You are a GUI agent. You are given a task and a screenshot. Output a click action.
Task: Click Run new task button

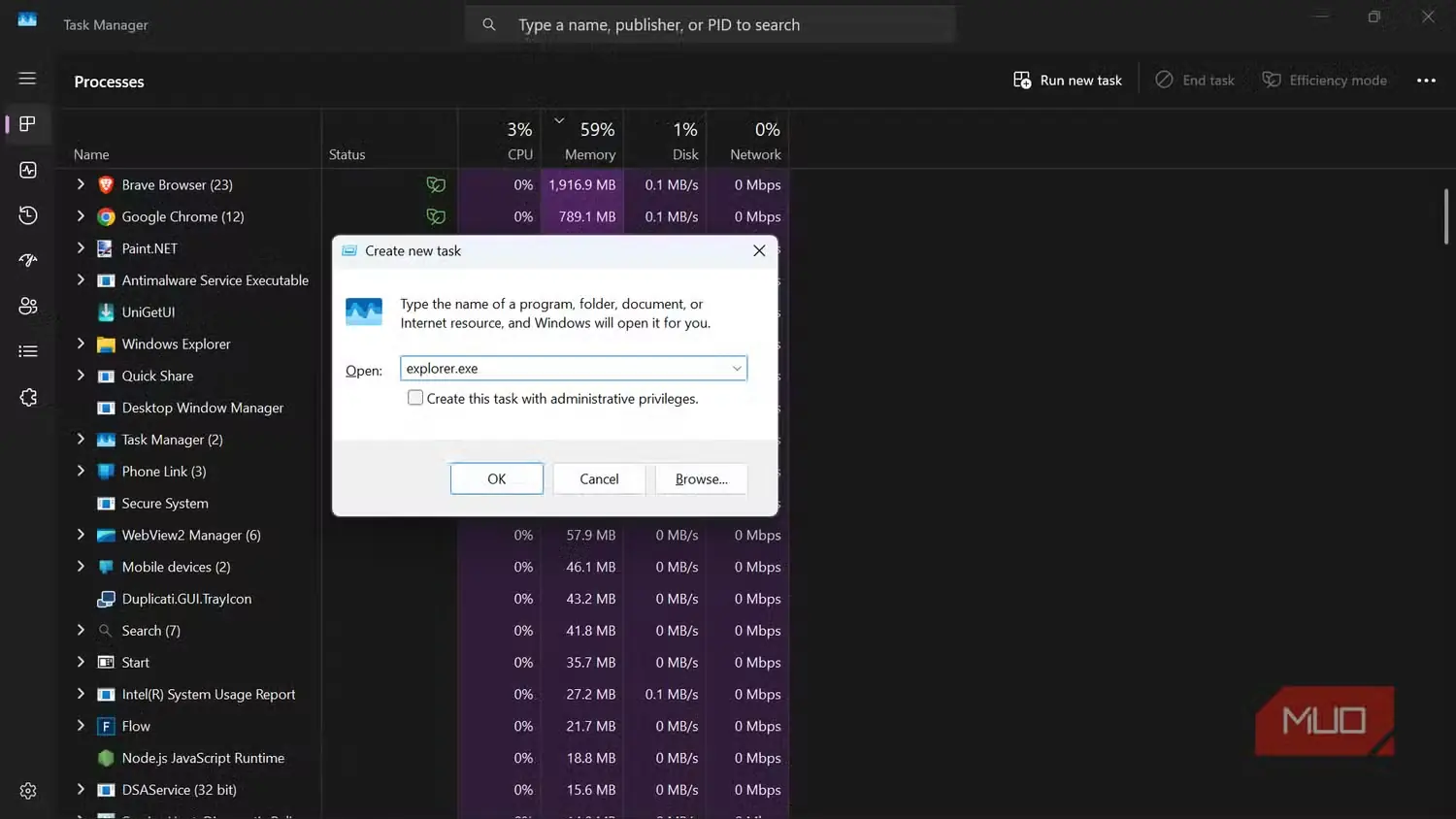[x=1068, y=81]
